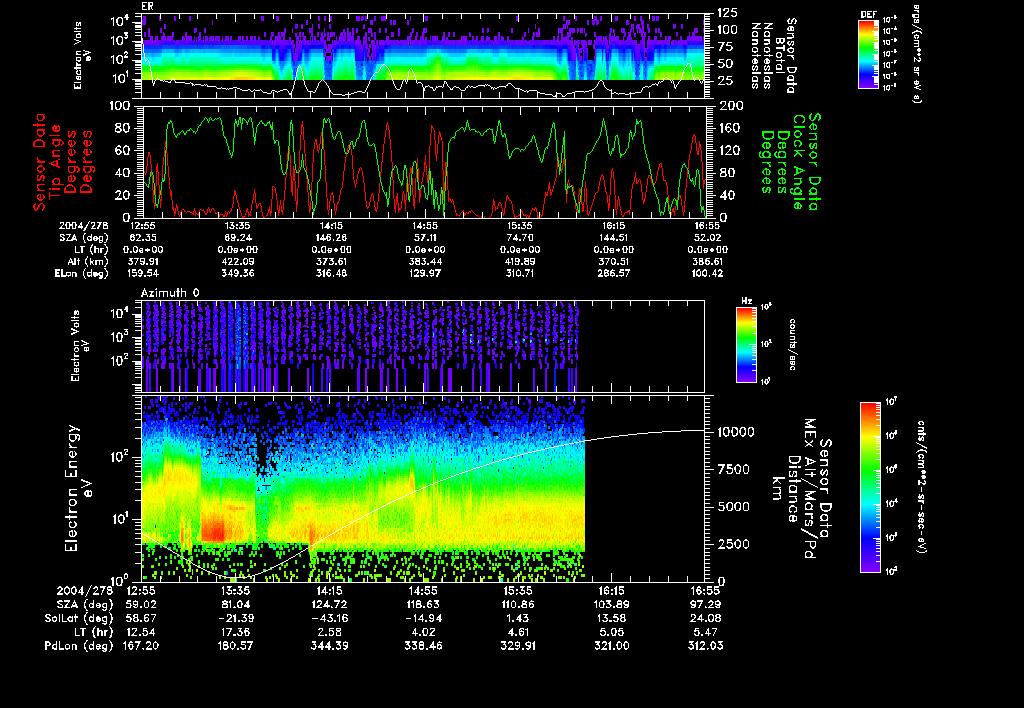Click the cnts/(cm**2-sr-sec-eV) color bar
The height and width of the screenshot is (708, 1024).
(870, 487)
